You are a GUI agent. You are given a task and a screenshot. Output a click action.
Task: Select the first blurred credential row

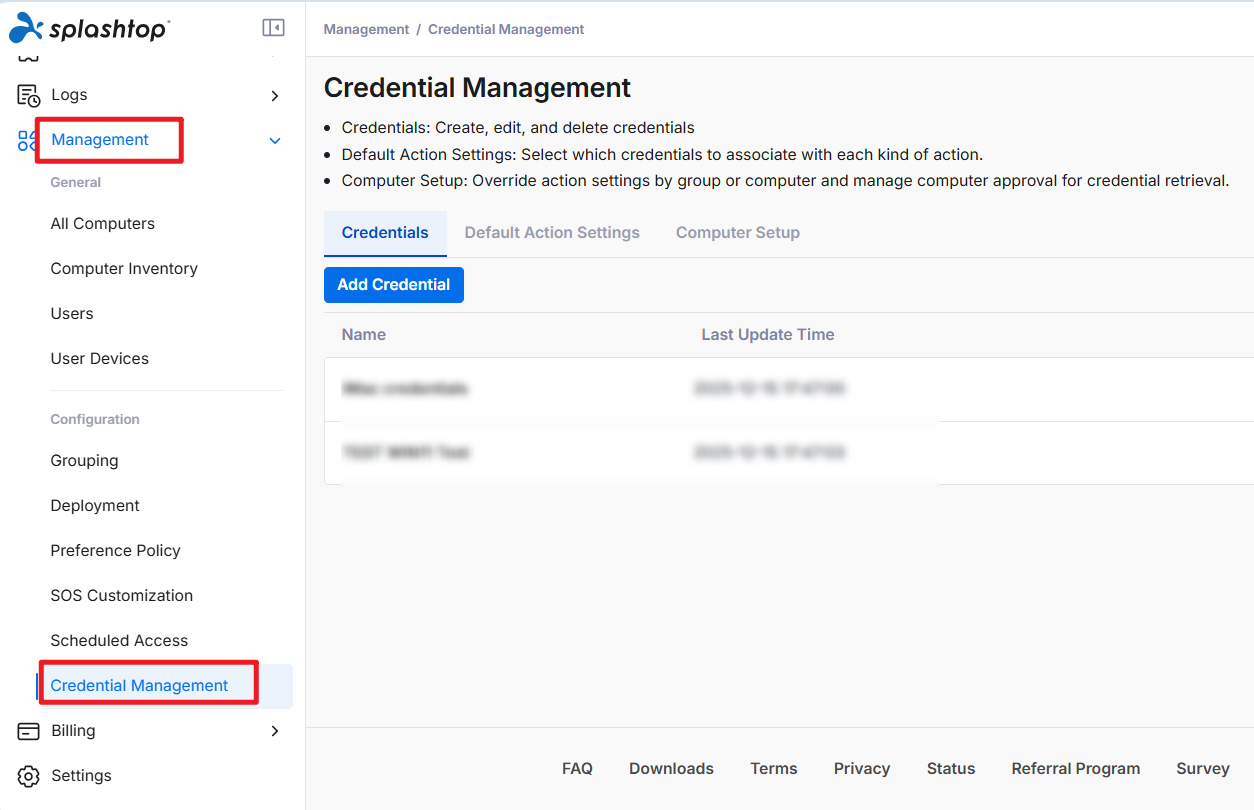click(789, 389)
